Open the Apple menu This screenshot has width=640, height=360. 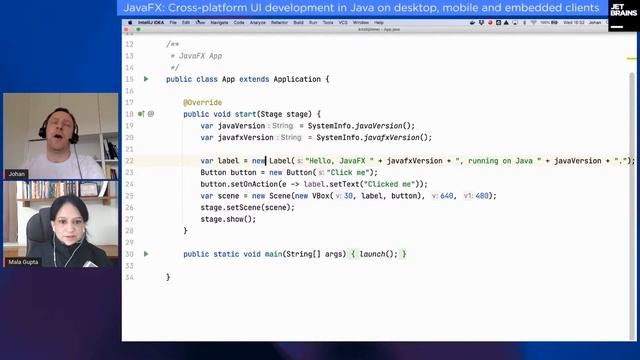tap(130, 23)
